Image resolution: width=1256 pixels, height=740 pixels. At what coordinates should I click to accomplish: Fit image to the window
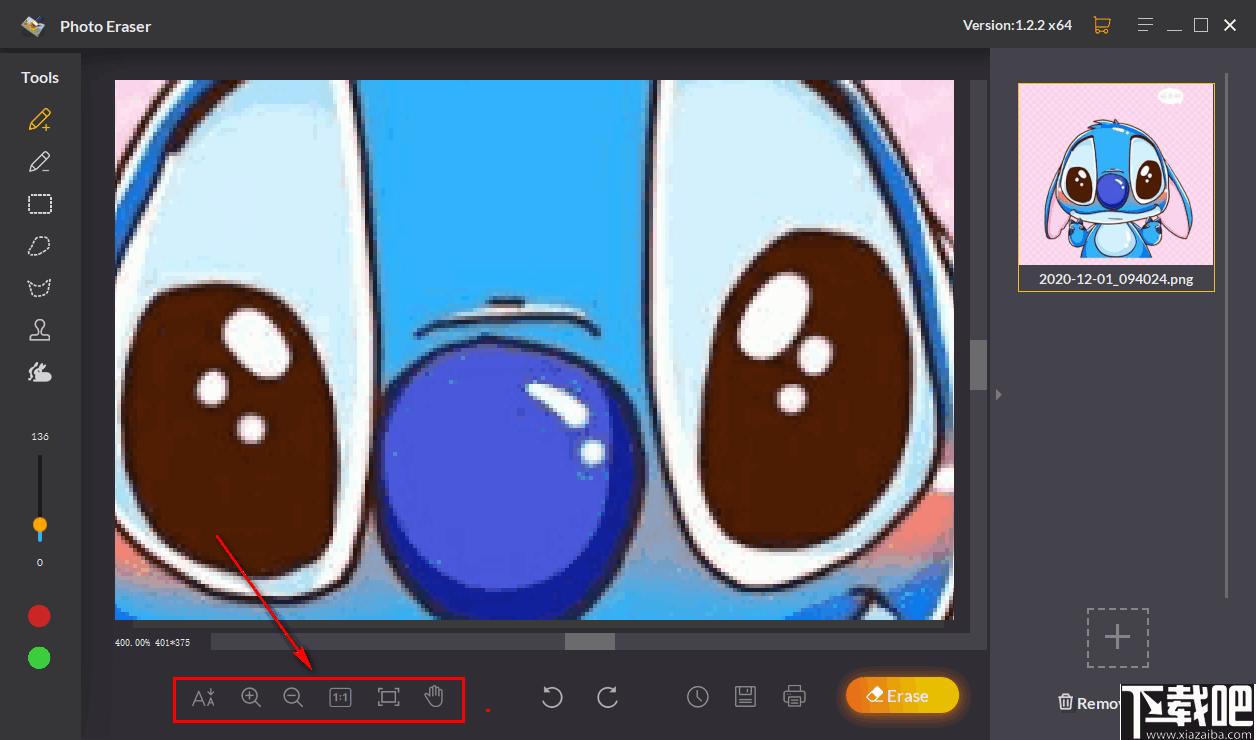tap(388, 697)
